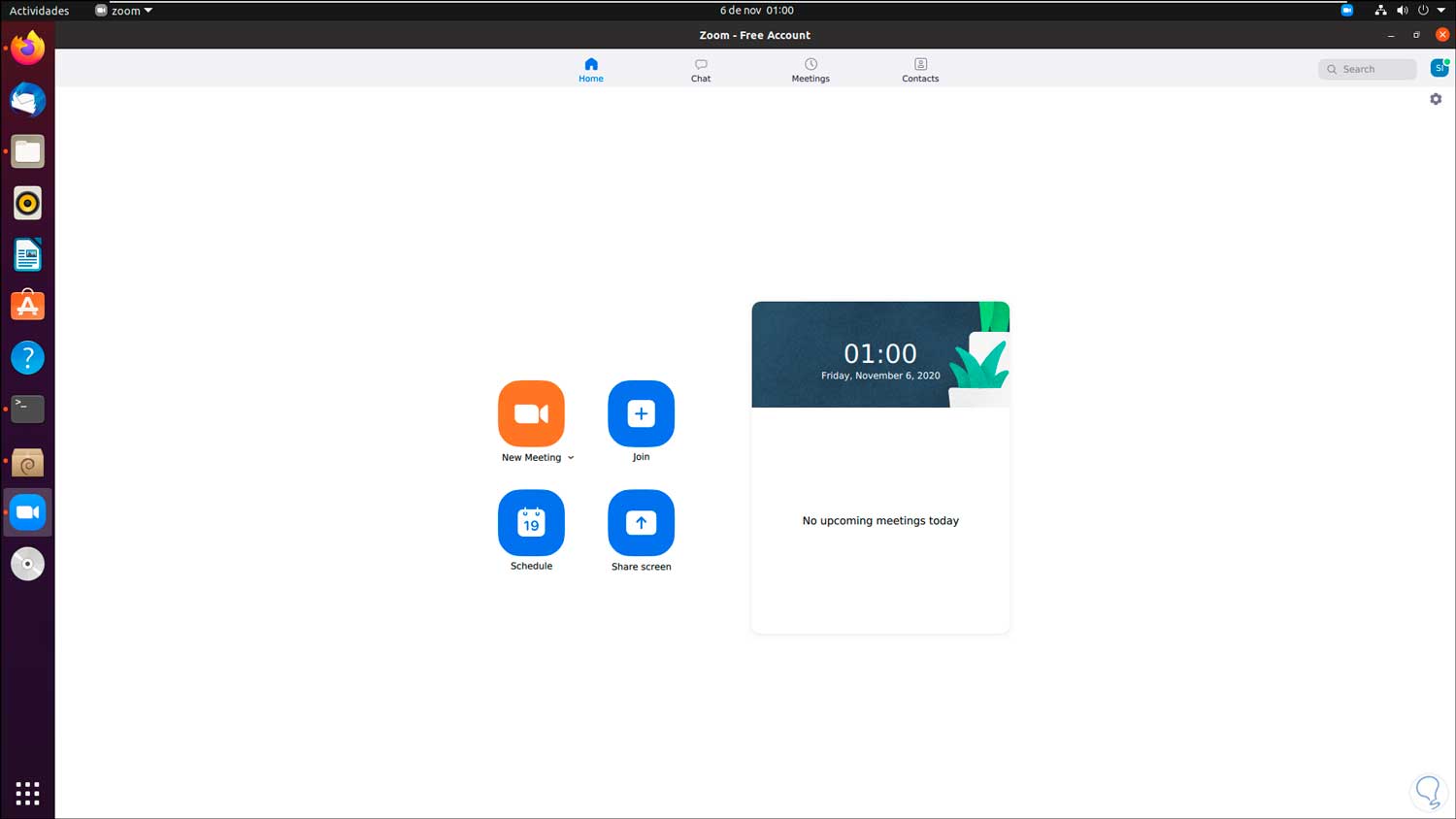The image size is (1456, 819).
Task: Open Thunderbird mail from the dock
Action: point(27,100)
